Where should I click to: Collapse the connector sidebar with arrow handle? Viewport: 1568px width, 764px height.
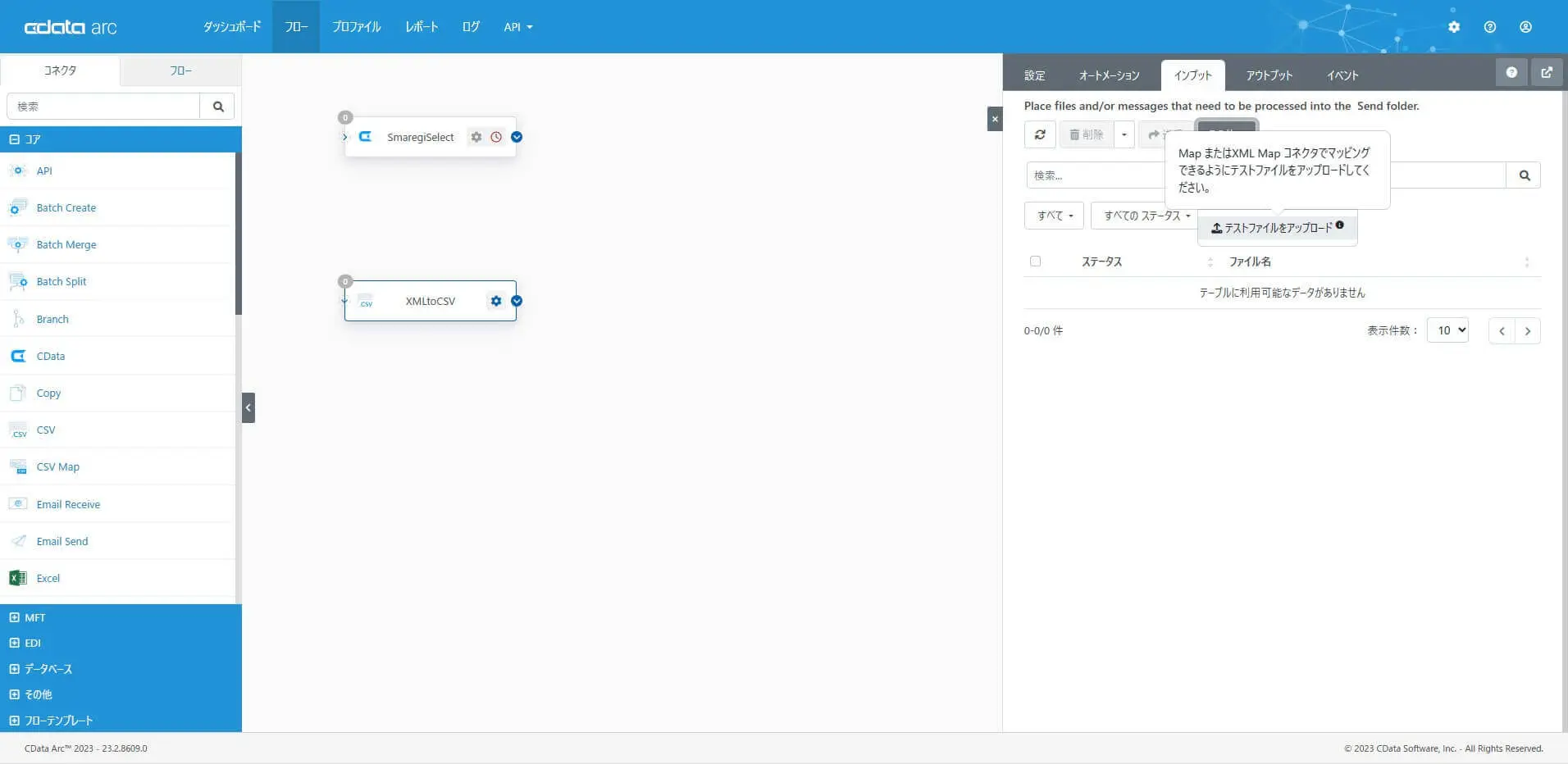248,407
